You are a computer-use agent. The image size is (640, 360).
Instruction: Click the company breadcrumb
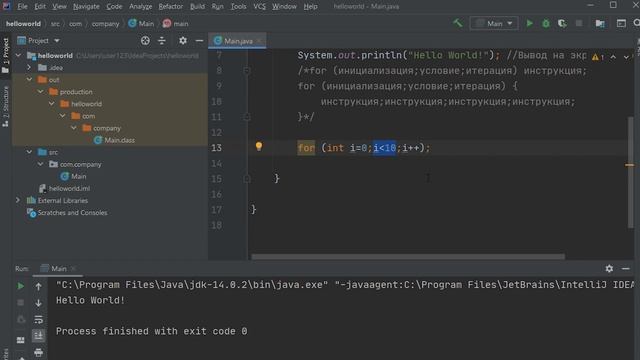(x=105, y=24)
